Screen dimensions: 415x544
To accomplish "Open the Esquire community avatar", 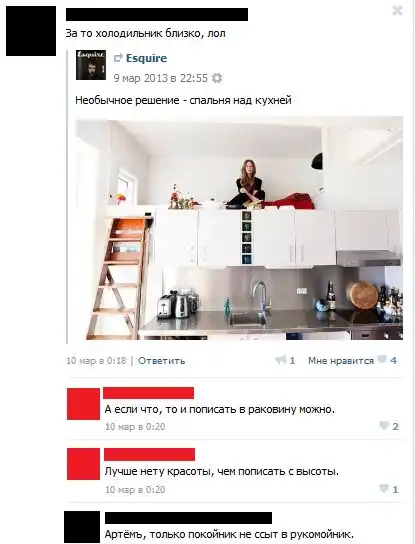I will point(91,65).
